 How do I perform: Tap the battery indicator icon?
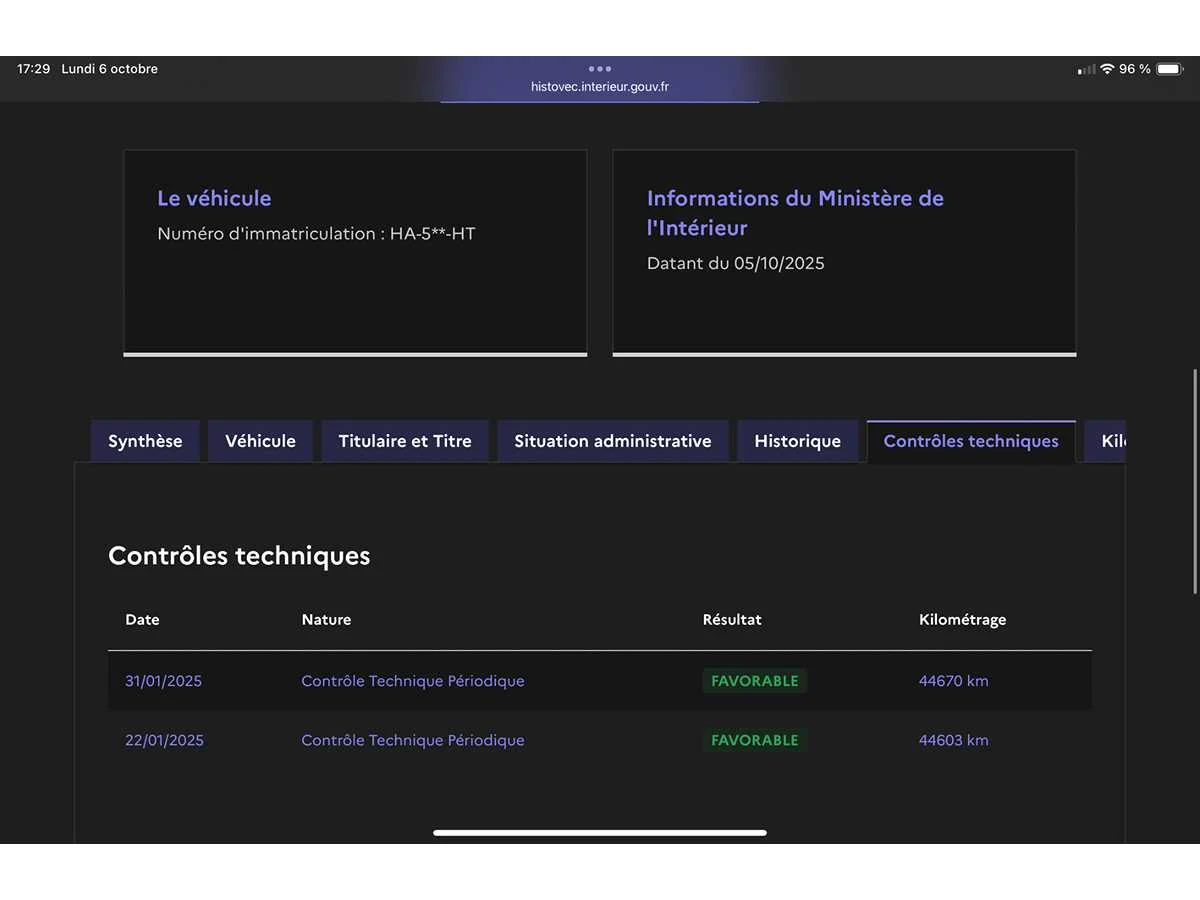coord(1168,69)
